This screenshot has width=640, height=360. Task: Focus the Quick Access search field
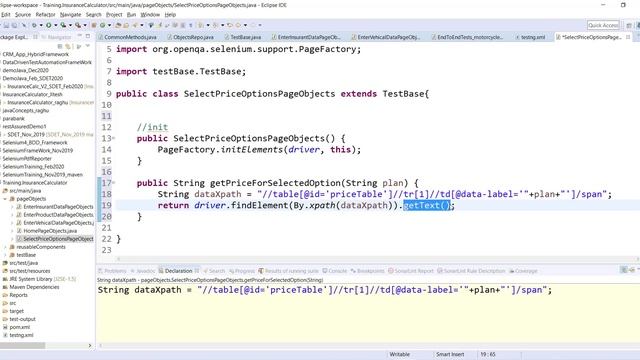(x=603, y=25)
